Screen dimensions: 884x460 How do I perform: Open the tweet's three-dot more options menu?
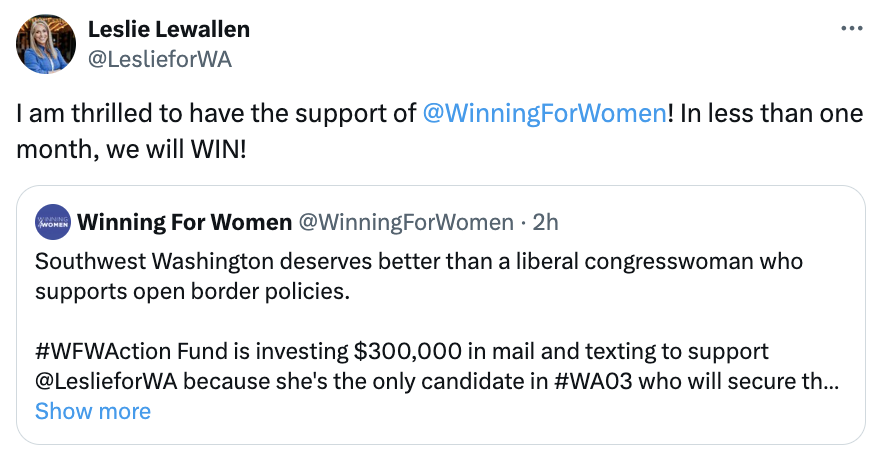tap(851, 29)
